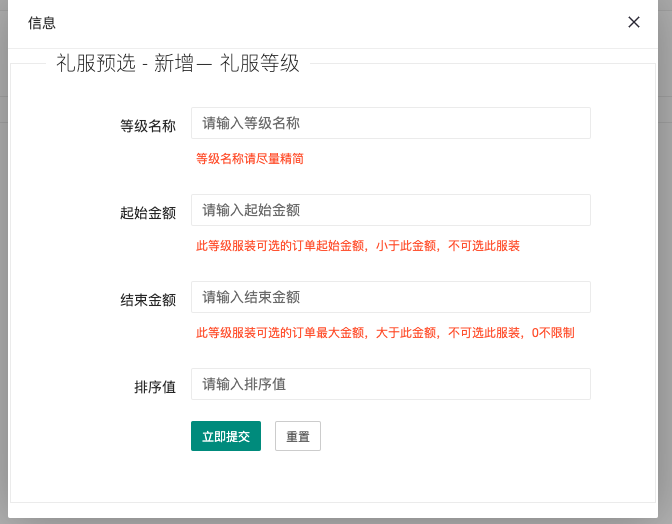The image size is (672, 524).
Task: Close the 信息 dialog with X icon
Action: point(634,22)
